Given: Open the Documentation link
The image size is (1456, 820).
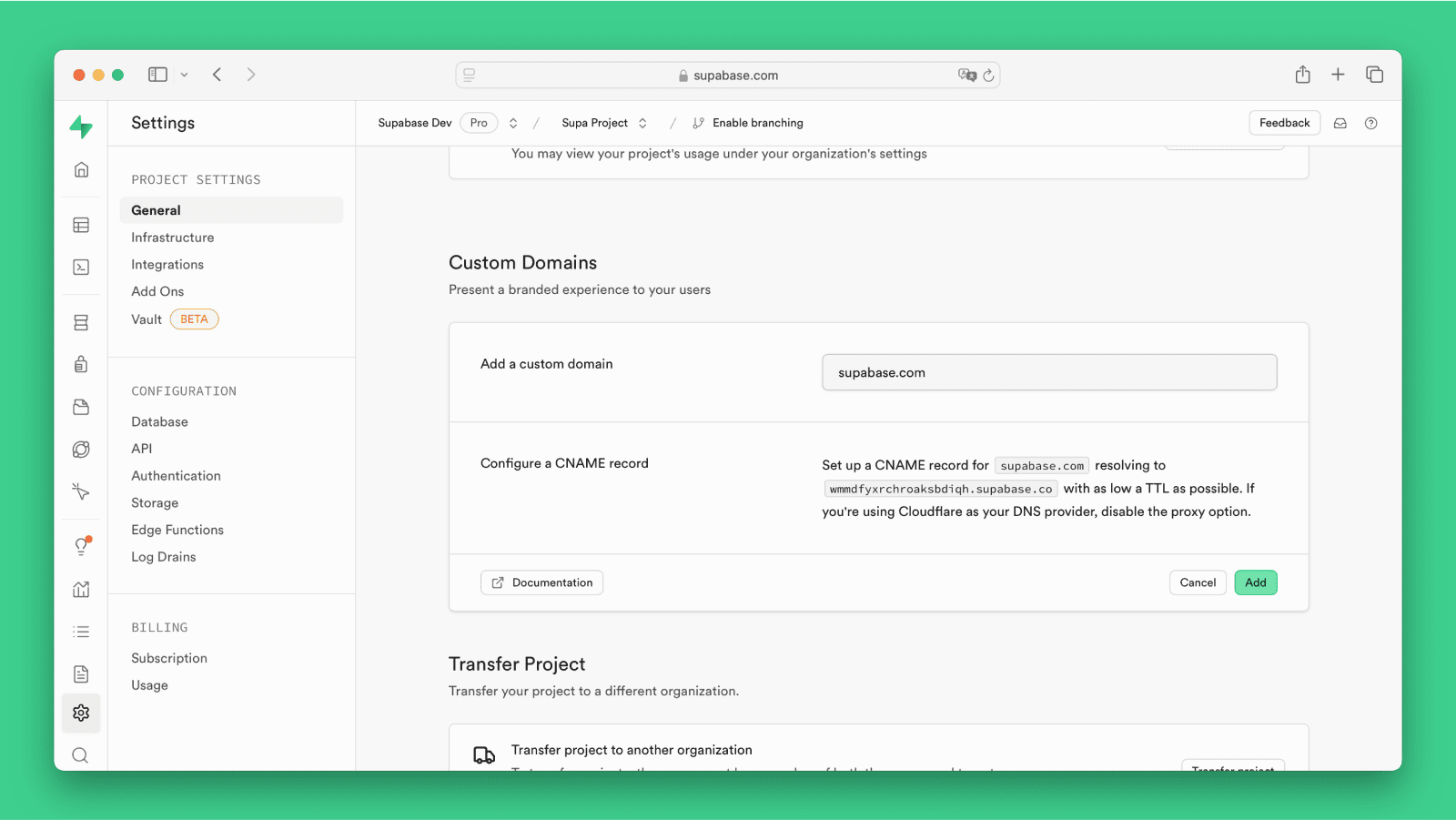Looking at the screenshot, I should pos(541,582).
